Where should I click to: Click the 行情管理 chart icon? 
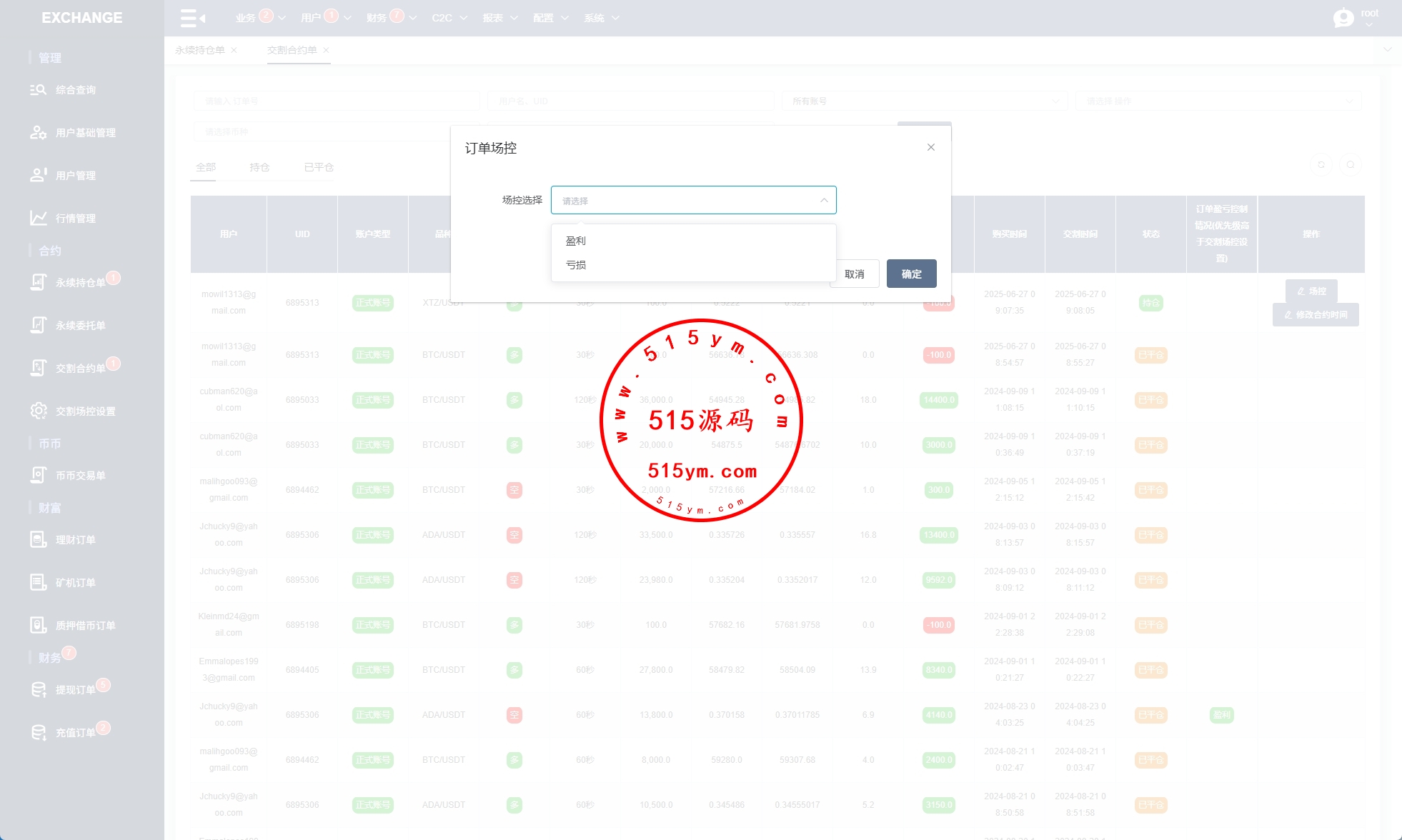click(x=38, y=218)
